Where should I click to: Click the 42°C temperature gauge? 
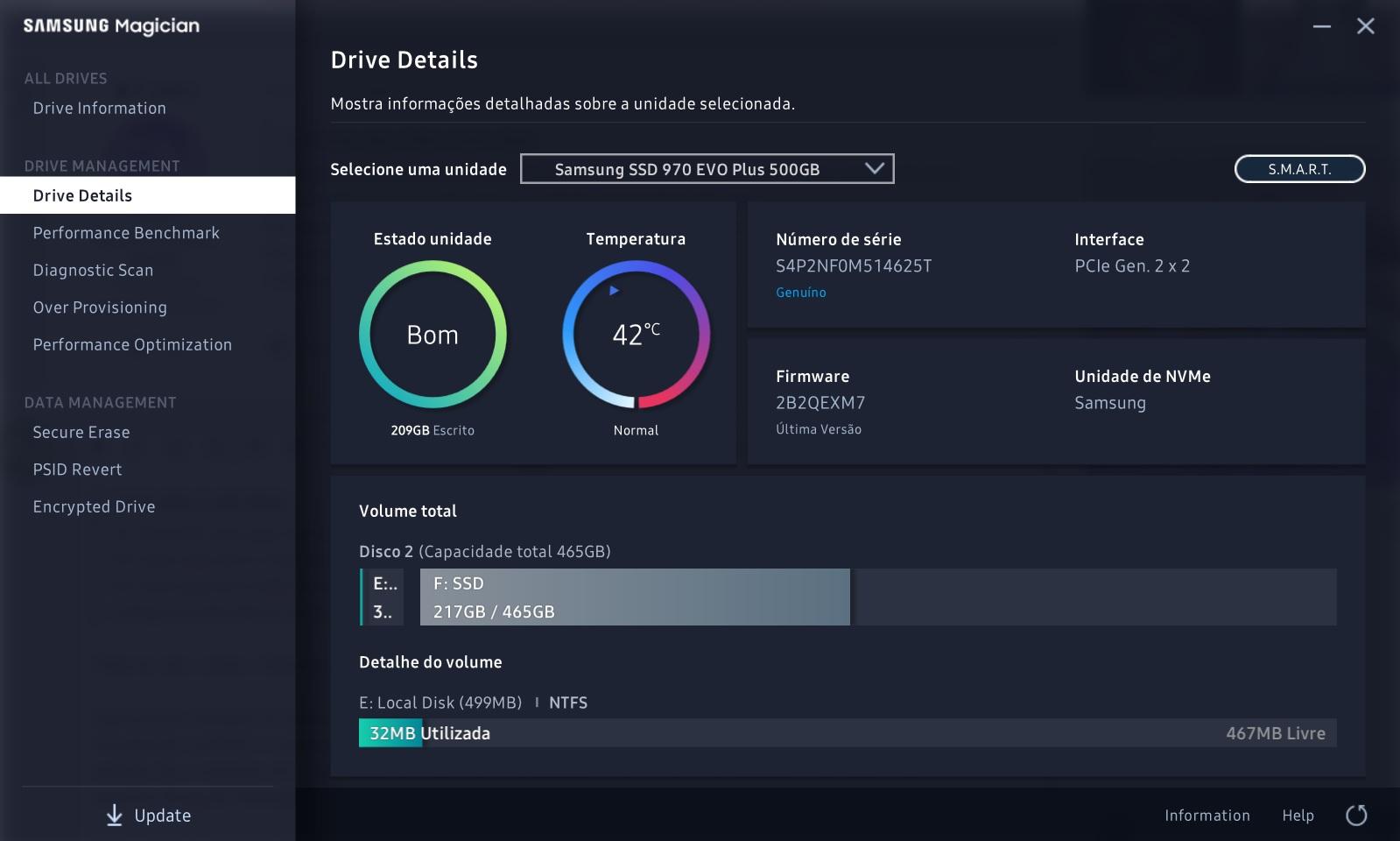coord(636,335)
